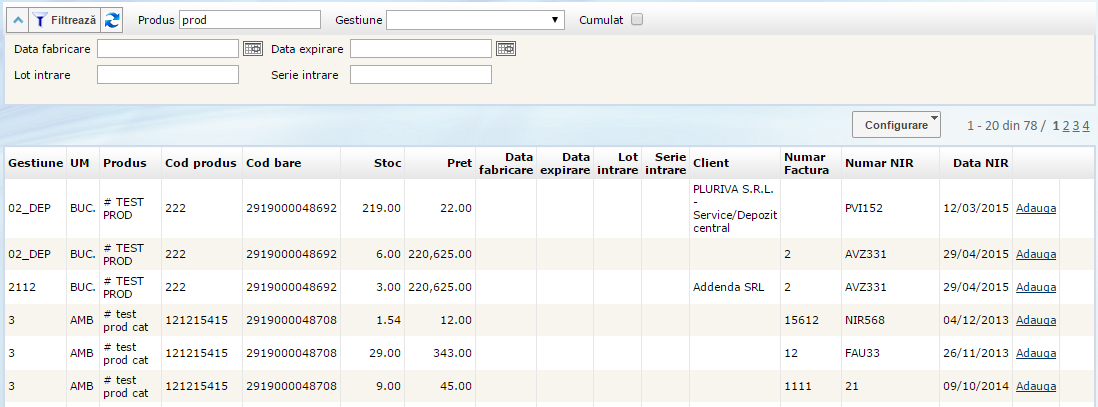Image resolution: width=1098 pixels, height=407 pixels.
Task: Click the Data fabricare date input
Action: 168,49
